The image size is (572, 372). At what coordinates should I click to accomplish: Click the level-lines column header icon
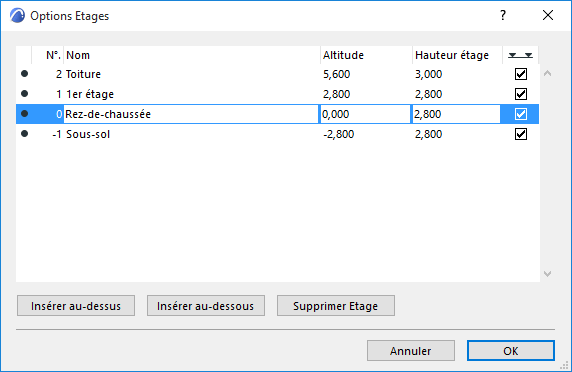click(521, 55)
